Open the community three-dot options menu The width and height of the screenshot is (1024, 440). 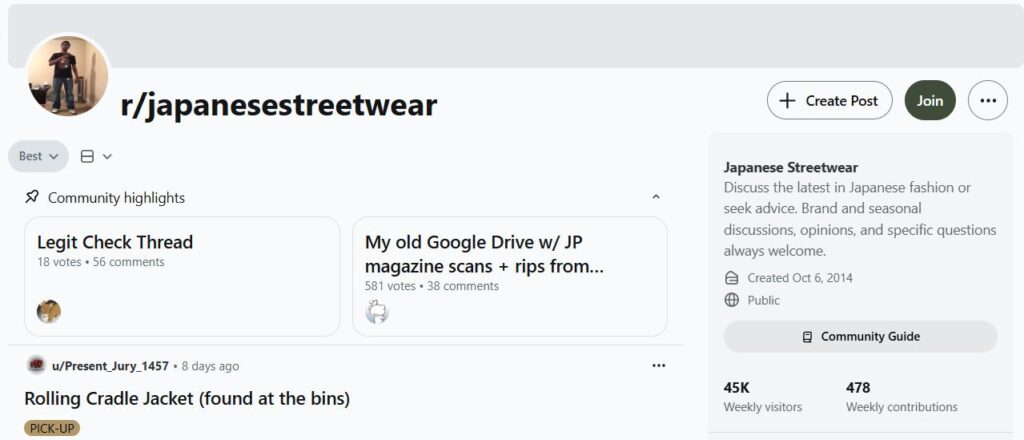point(988,100)
